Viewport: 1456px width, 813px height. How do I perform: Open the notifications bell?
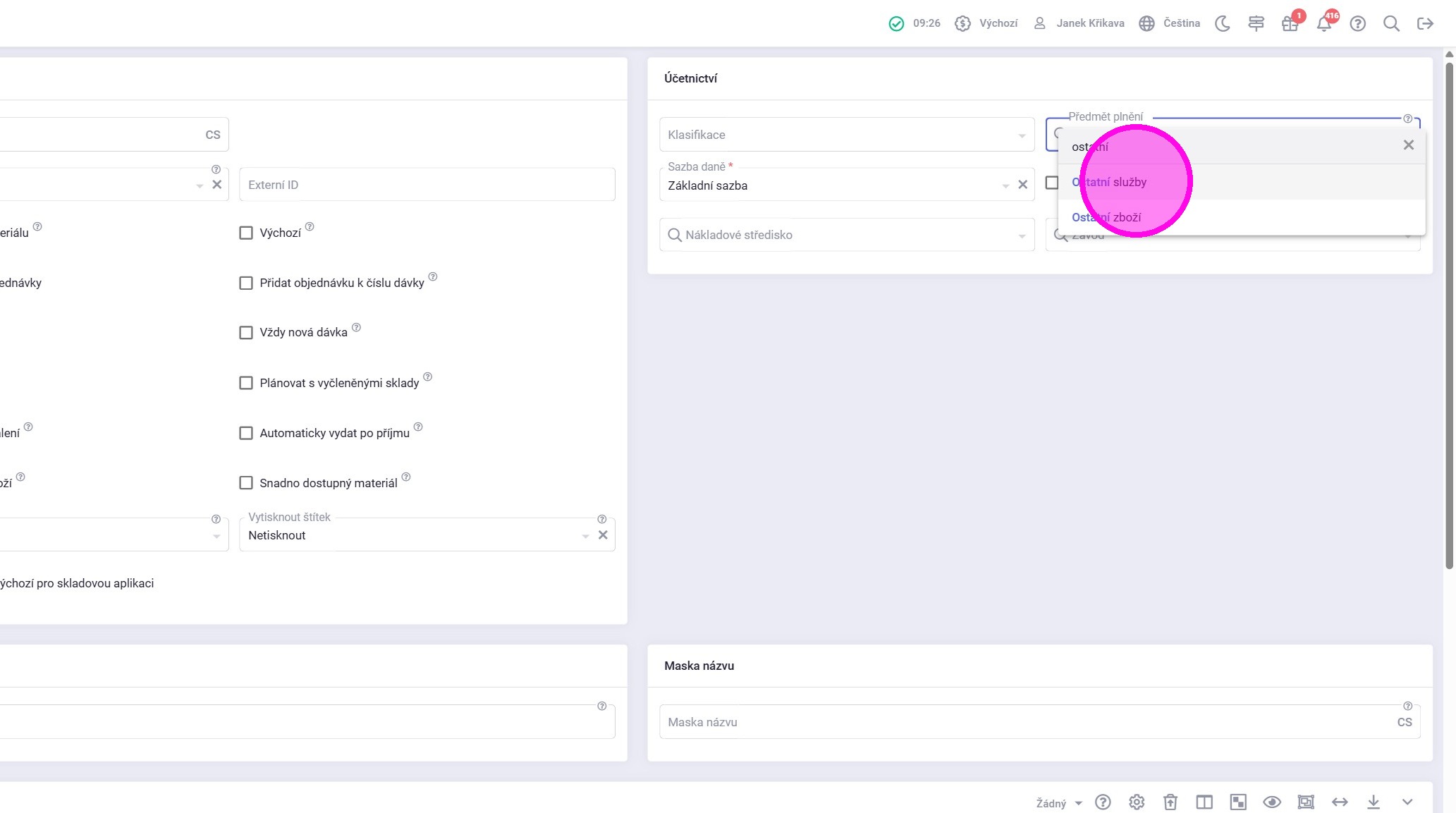coord(1323,23)
